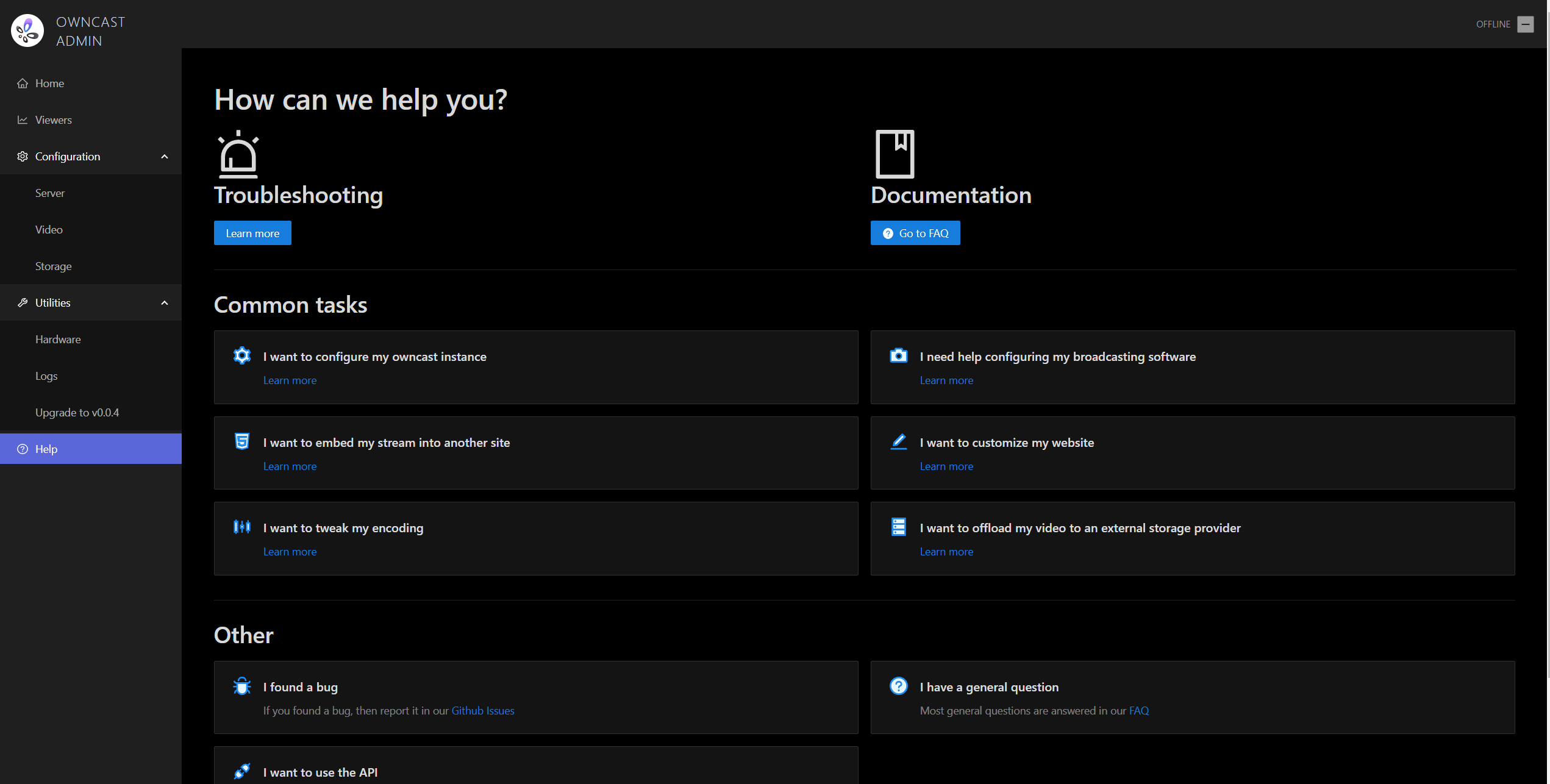
Task: Click the Owncast logo in the sidebar
Action: [x=27, y=29]
